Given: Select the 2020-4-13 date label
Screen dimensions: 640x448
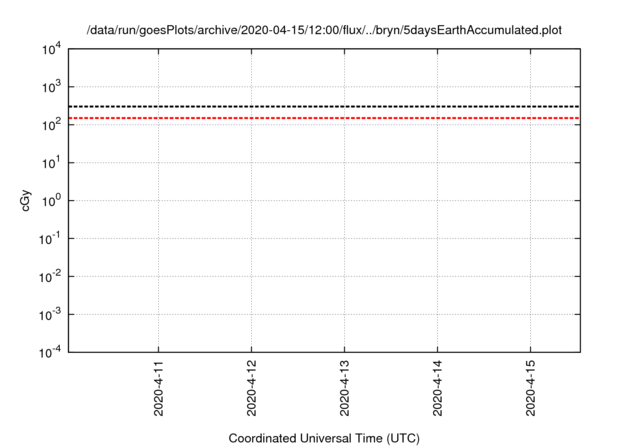Looking at the screenshot, I should pyautogui.click(x=344, y=388).
